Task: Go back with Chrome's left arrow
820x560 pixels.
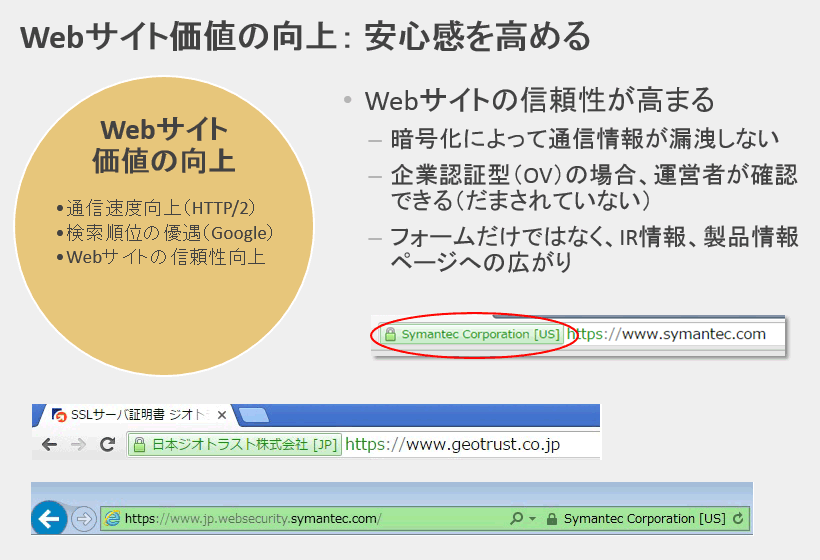Action: [x=50, y=445]
